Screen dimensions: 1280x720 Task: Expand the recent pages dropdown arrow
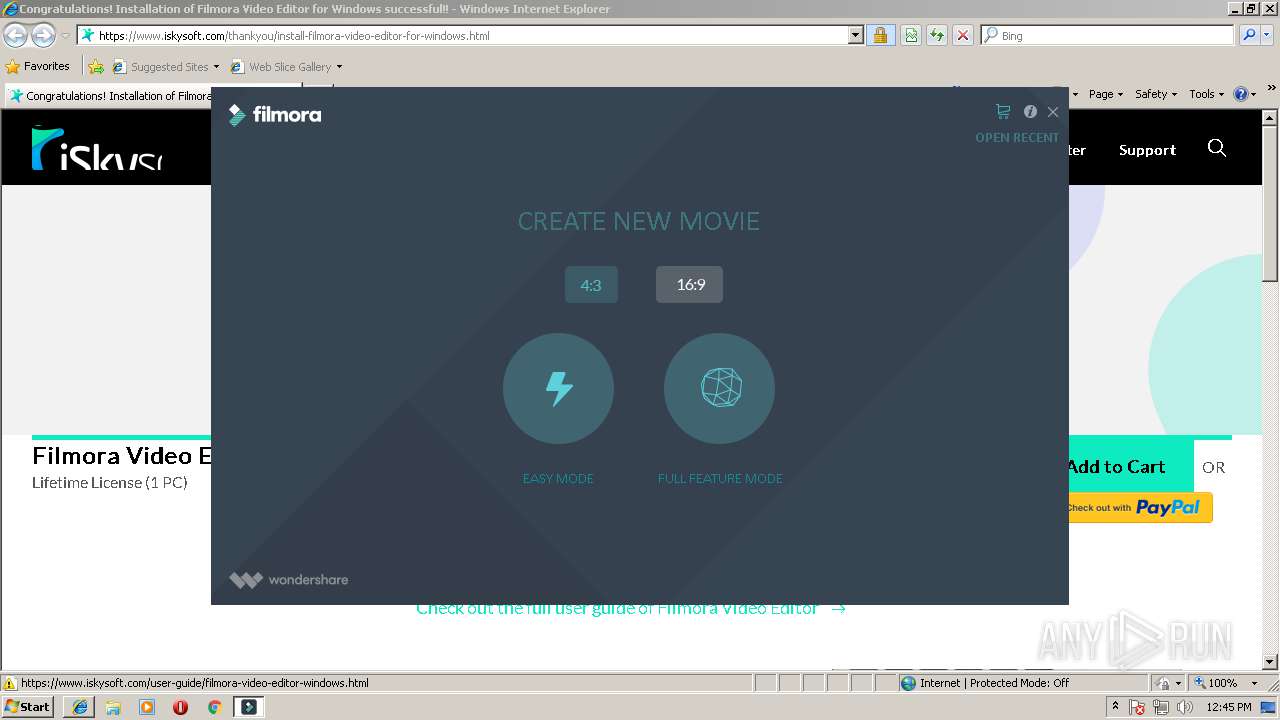(x=65, y=36)
